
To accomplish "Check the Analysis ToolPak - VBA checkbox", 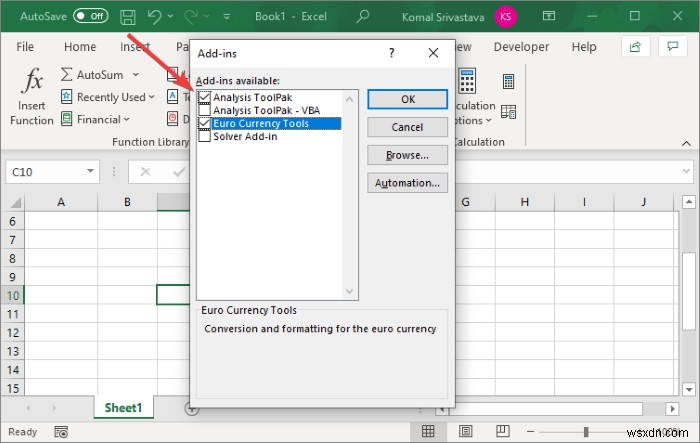I will (204, 110).
